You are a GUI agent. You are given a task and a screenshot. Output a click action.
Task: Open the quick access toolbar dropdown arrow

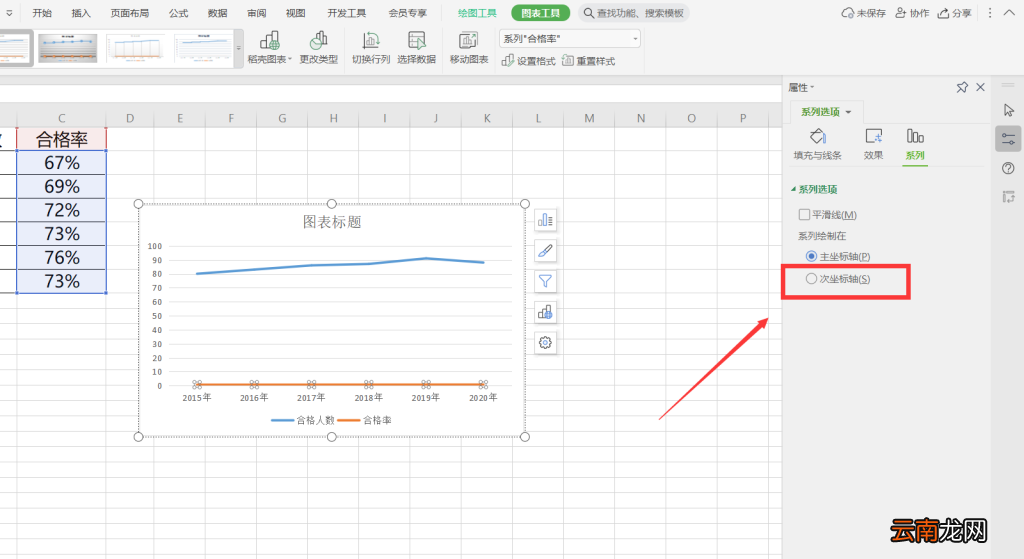(9, 13)
